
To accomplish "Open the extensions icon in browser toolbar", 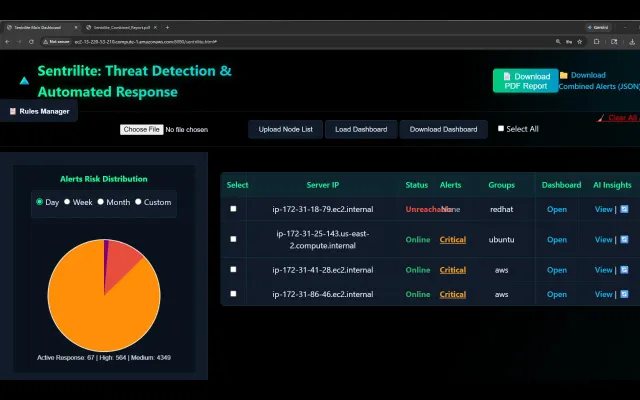I will (x=596, y=42).
